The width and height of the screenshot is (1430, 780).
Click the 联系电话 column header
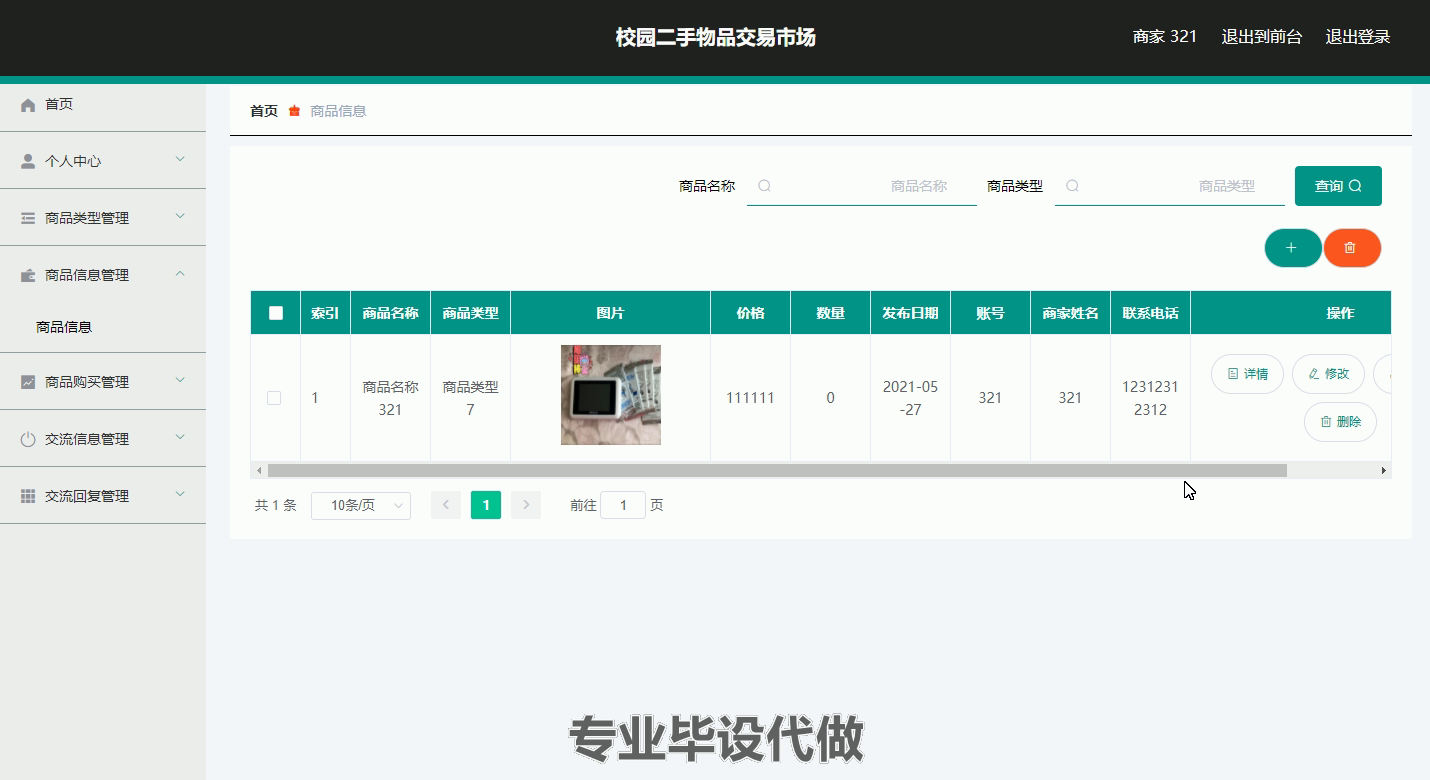(1151, 313)
